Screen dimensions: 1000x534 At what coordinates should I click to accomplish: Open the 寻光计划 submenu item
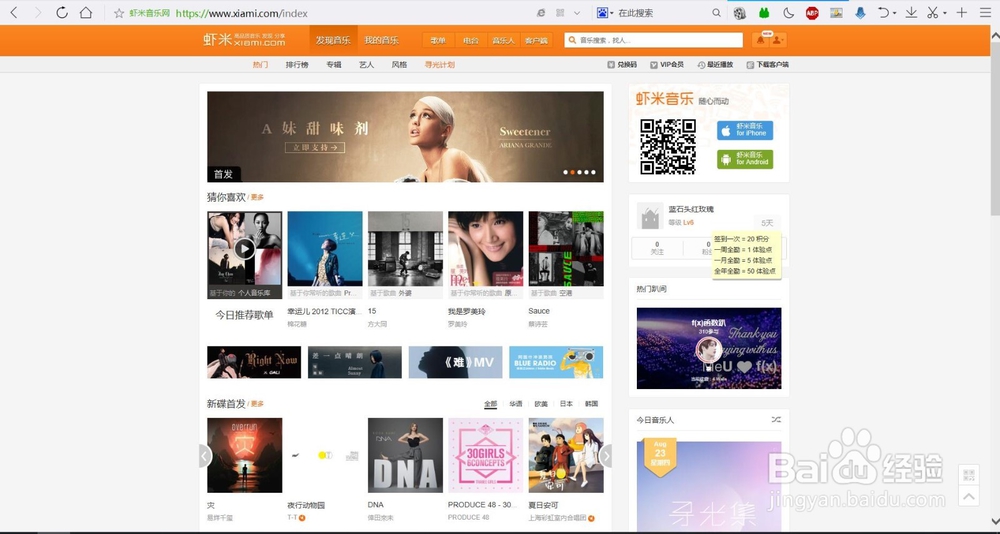coord(440,64)
